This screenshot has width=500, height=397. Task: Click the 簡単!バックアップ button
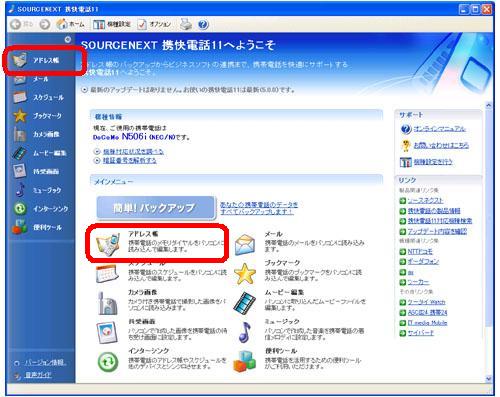pos(156,208)
